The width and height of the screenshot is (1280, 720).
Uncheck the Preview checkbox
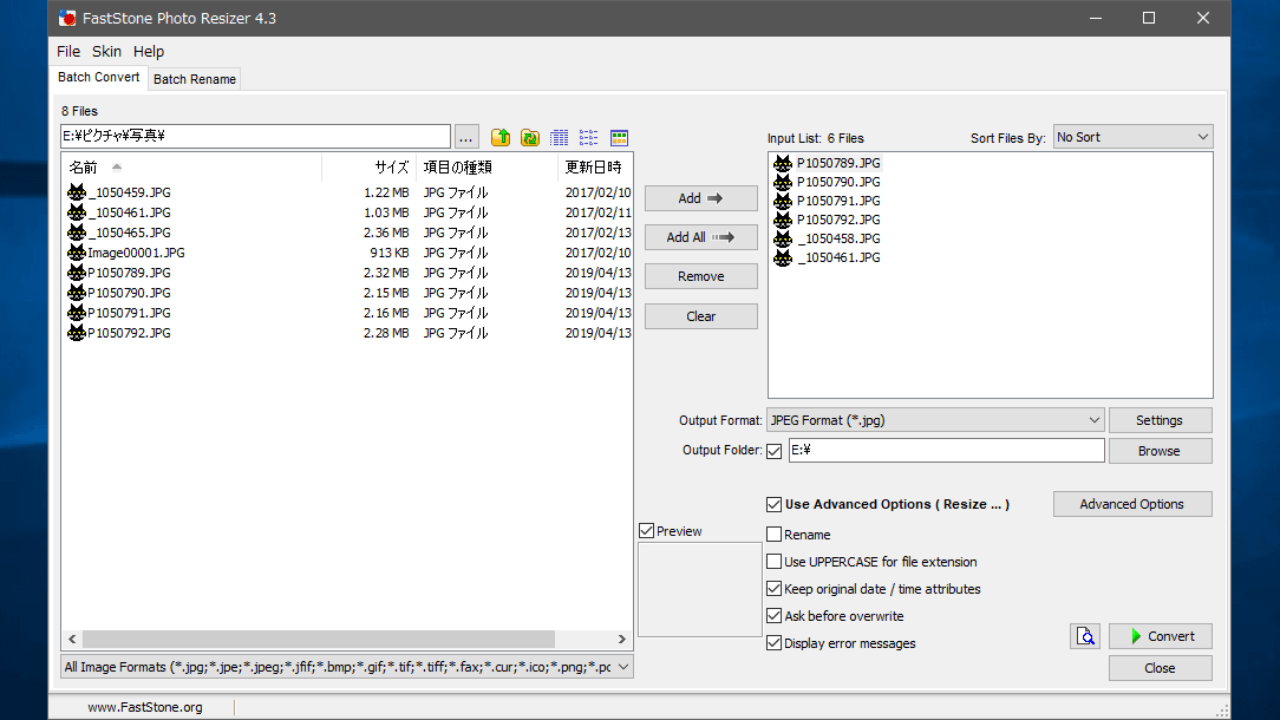click(646, 531)
